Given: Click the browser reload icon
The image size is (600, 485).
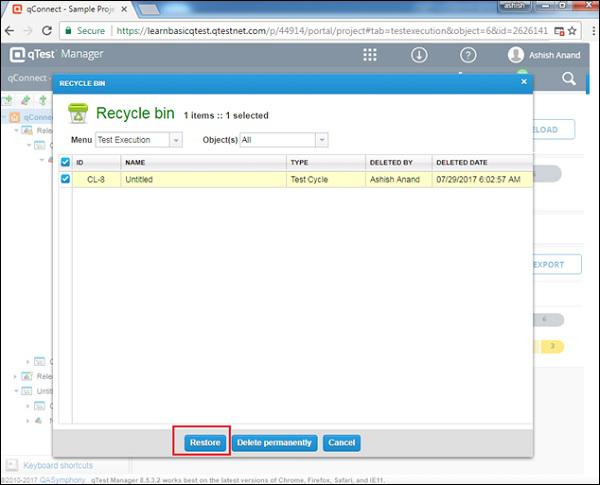Looking at the screenshot, I should click(x=47, y=31).
